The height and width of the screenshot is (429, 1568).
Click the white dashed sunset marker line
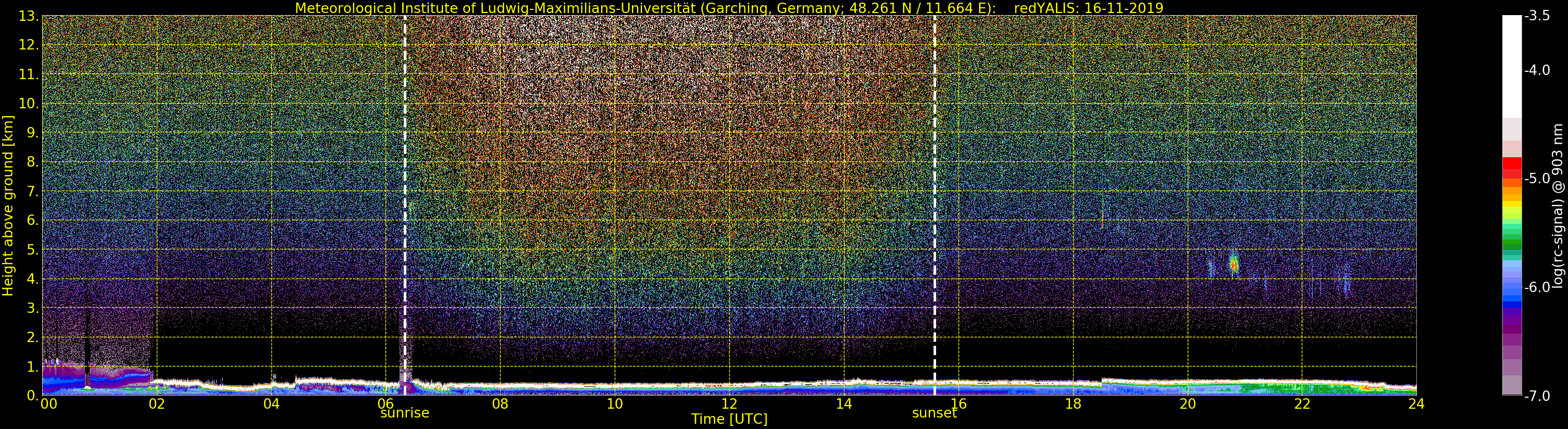click(935, 206)
